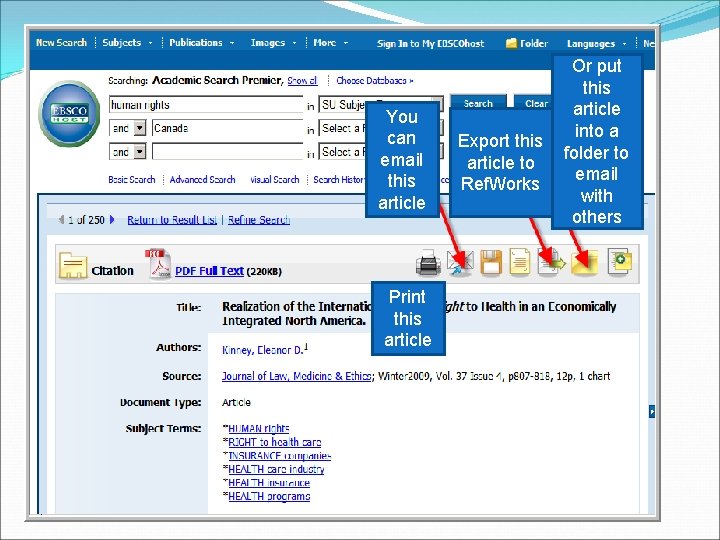Click New Search in top menu
Viewport: 720px width, 540px height.
click(x=61, y=42)
